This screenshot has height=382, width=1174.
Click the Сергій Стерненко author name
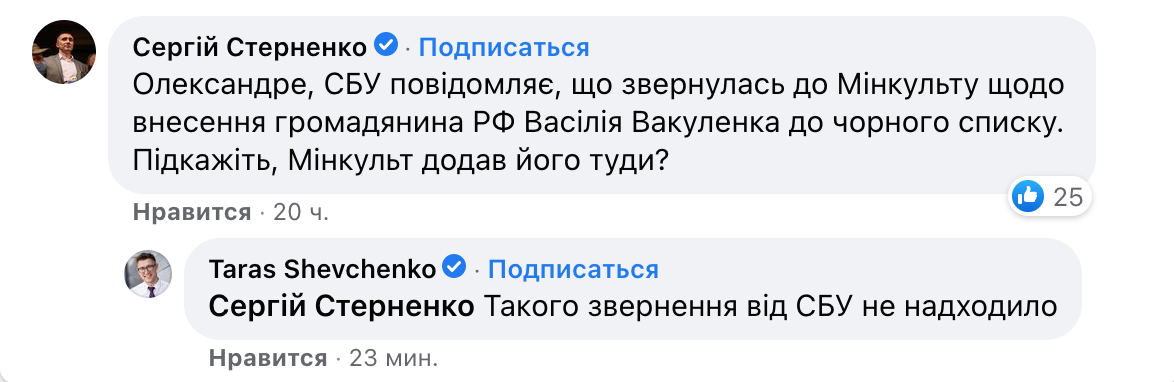pos(250,47)
